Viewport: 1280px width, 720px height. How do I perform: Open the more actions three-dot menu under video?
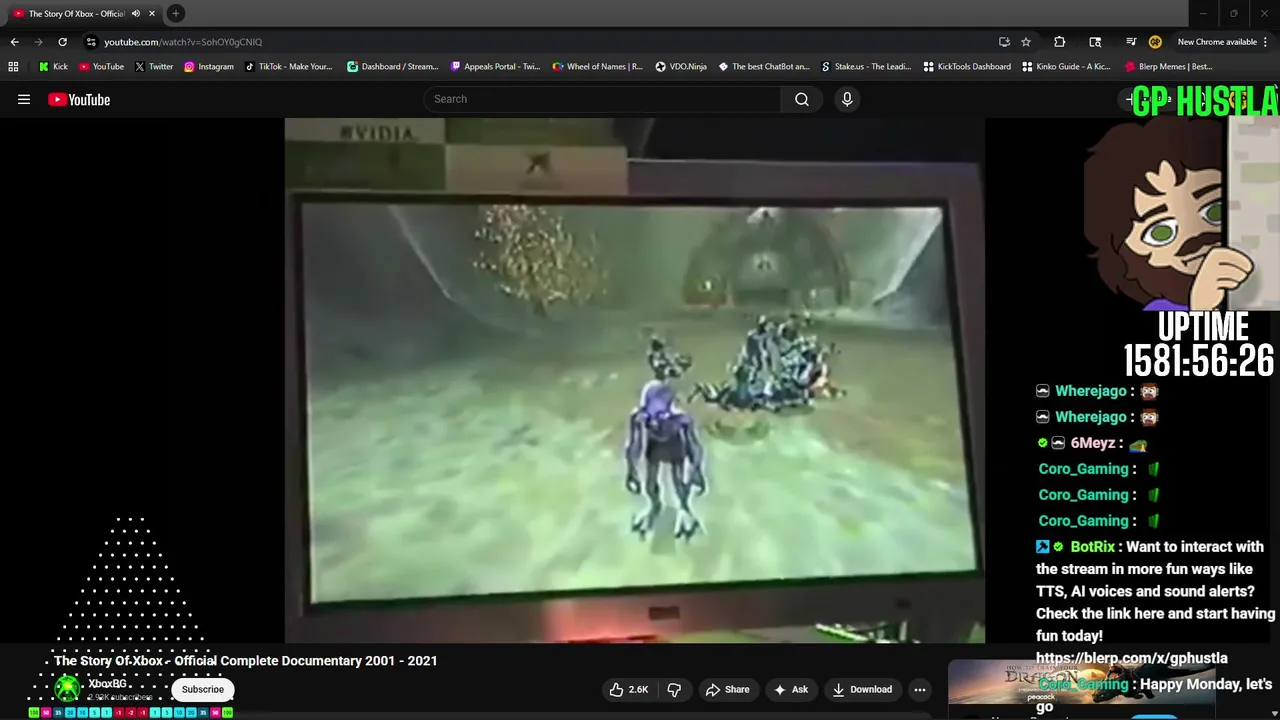tap(920, 689)
